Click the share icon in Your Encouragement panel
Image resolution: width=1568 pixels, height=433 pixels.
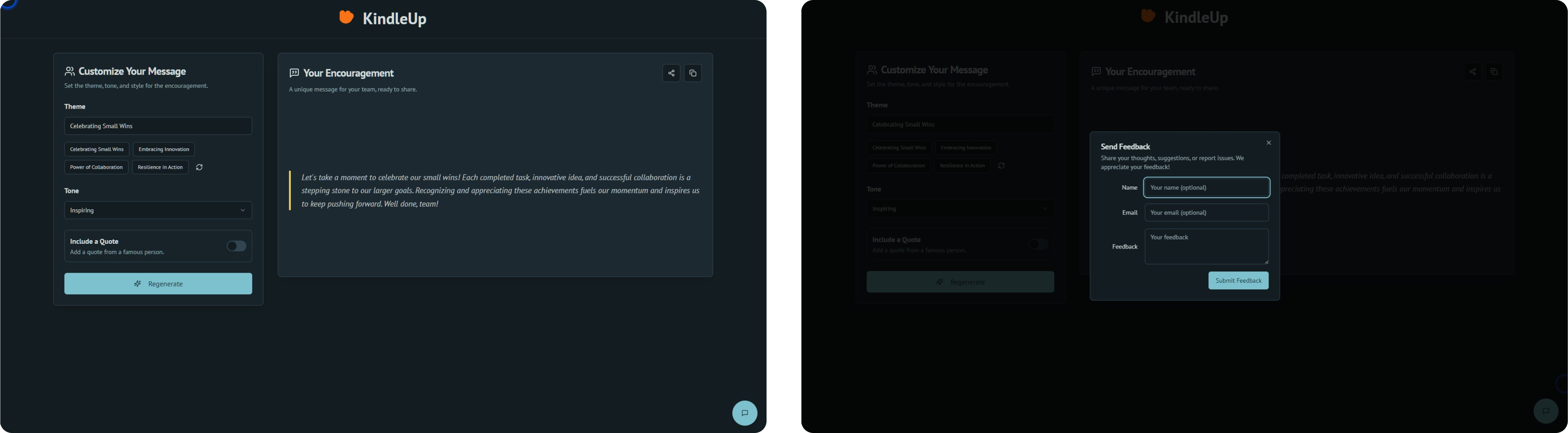[671, 74]
